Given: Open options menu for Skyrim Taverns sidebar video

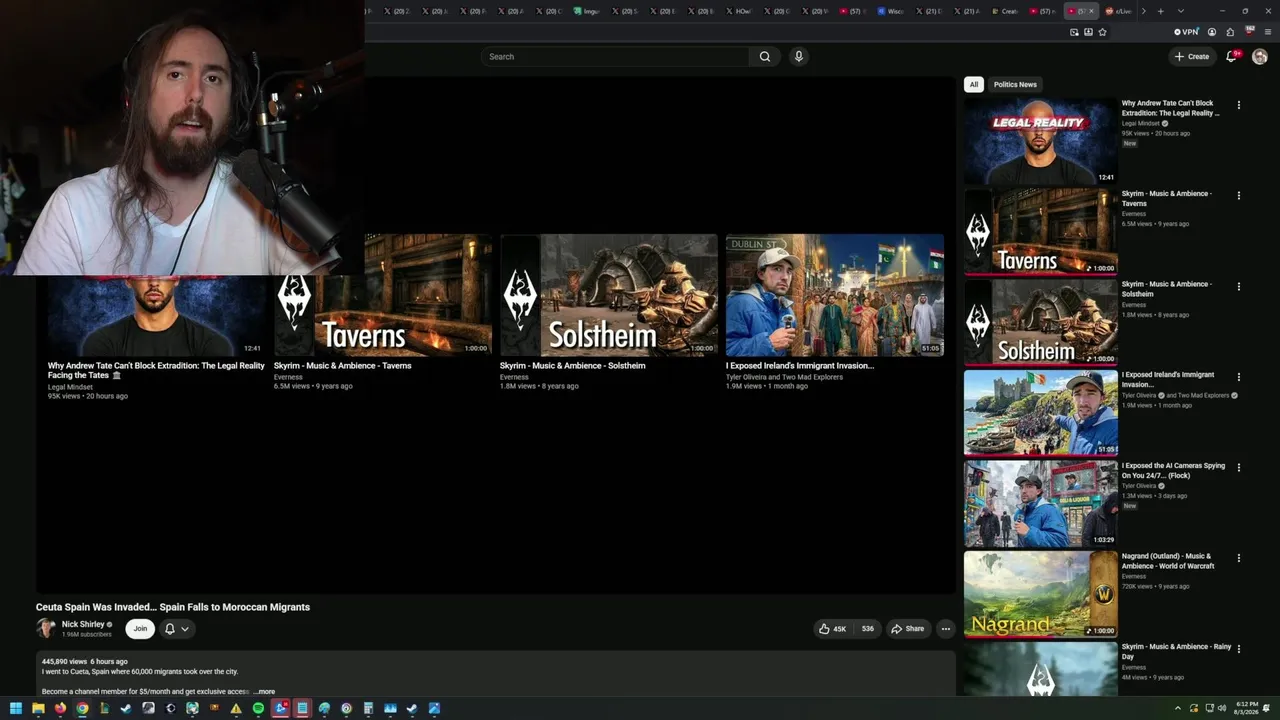Looking at the screenshot, I should click(1239, 196).
